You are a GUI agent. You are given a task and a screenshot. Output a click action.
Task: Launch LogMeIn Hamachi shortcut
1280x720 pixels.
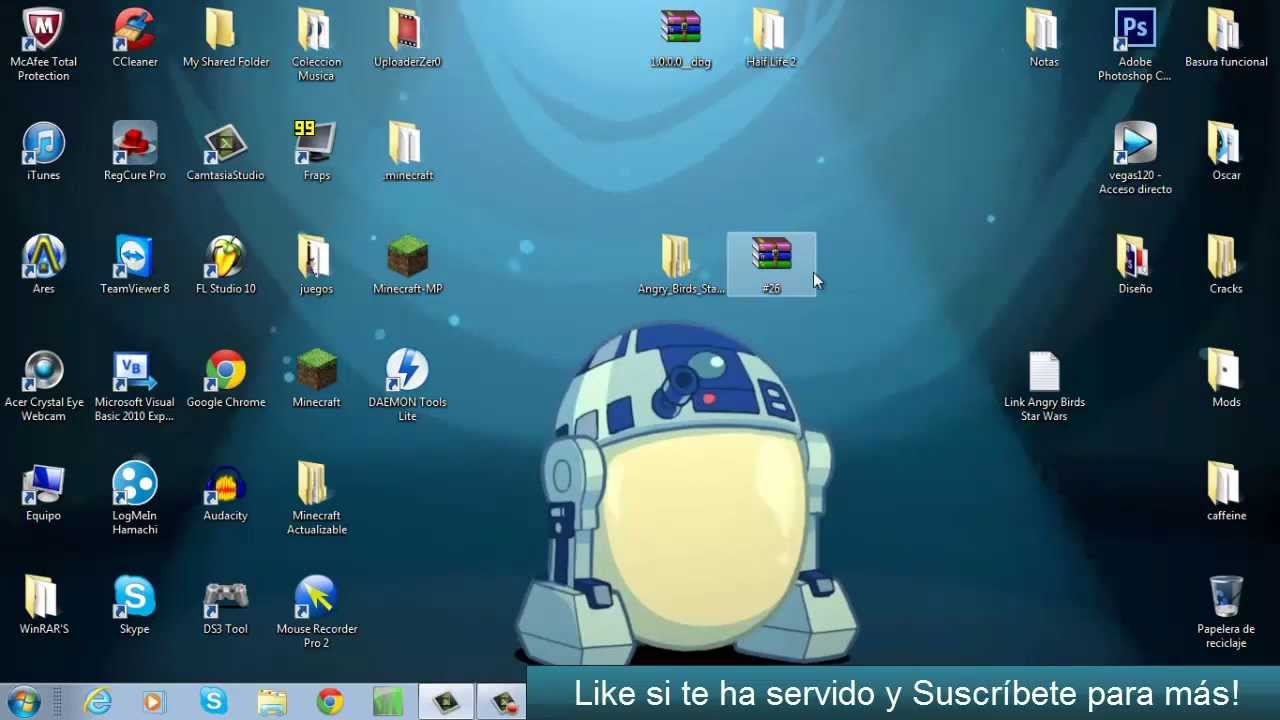point(135,499)
